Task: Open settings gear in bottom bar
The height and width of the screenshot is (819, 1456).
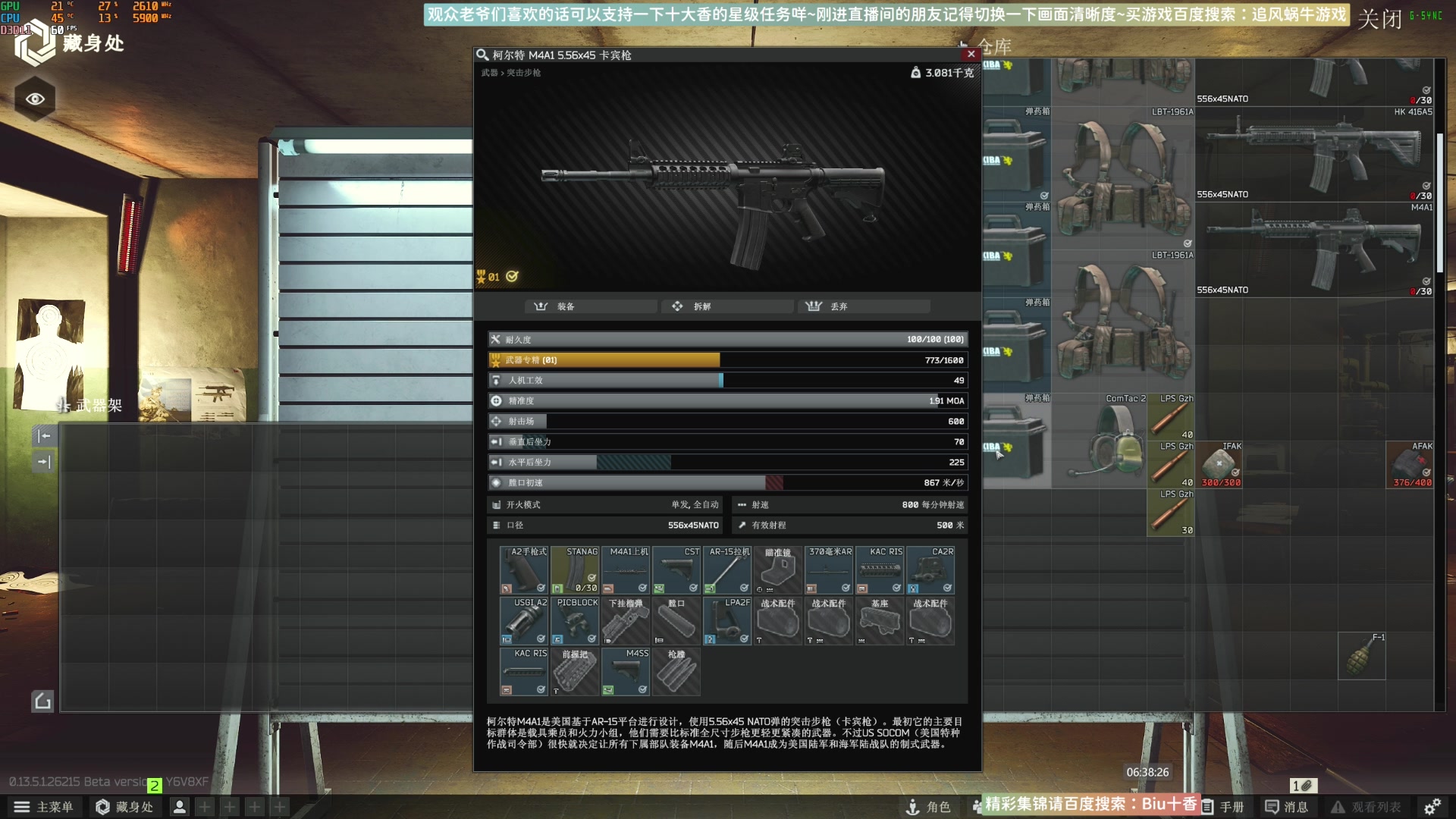Action: point(1432,807)
